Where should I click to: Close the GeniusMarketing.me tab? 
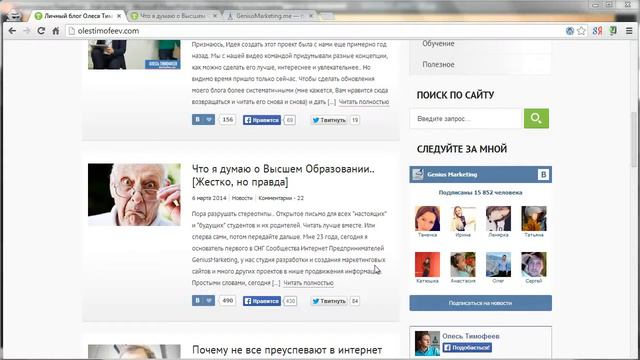click(311, 16)
